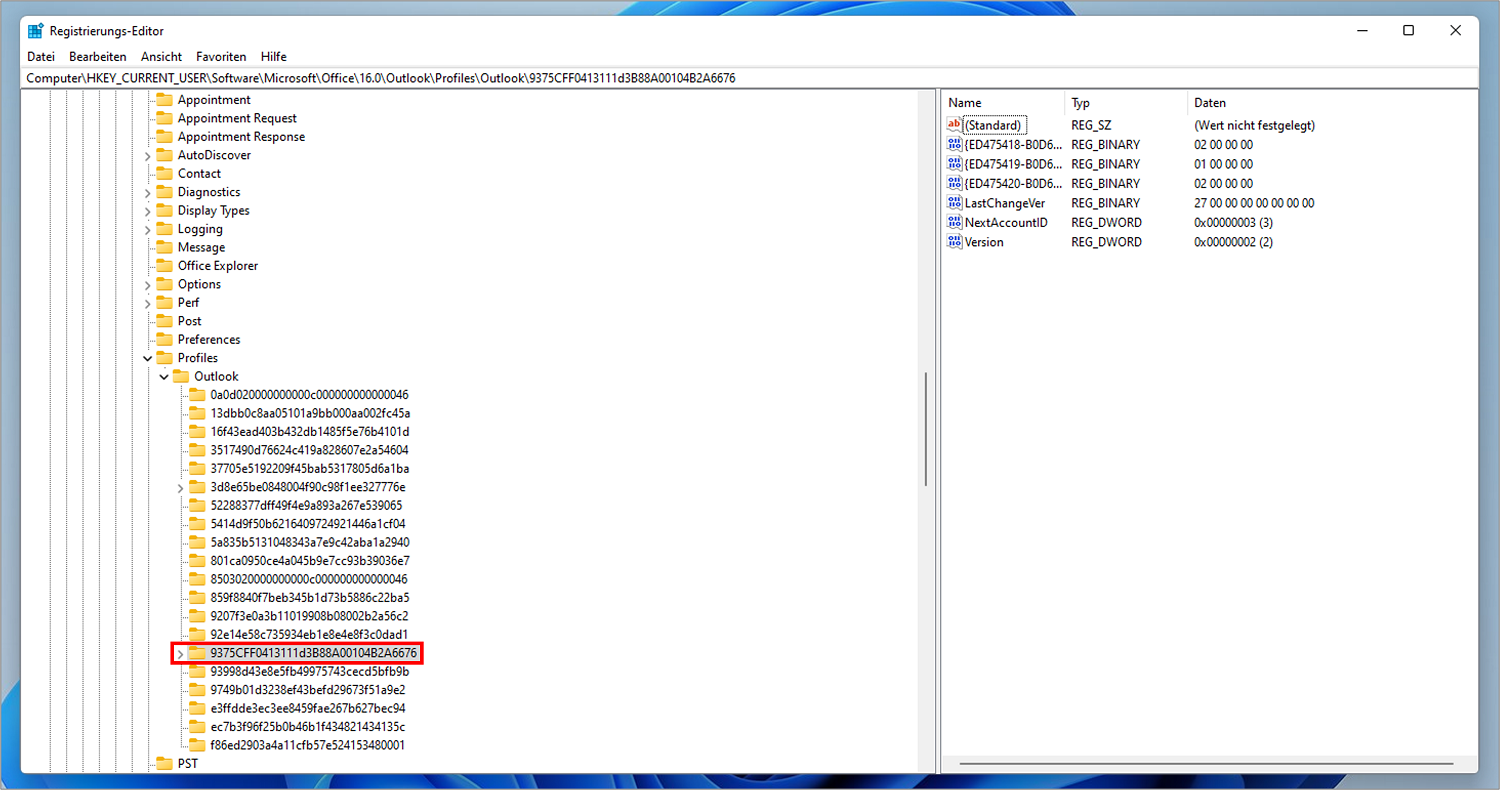The height and width of the screenshot is (790, 1500).
Task: Expand the 9375CFF0413111d3B88A00104B2A6676 key
Action: (x=180, y=654)
